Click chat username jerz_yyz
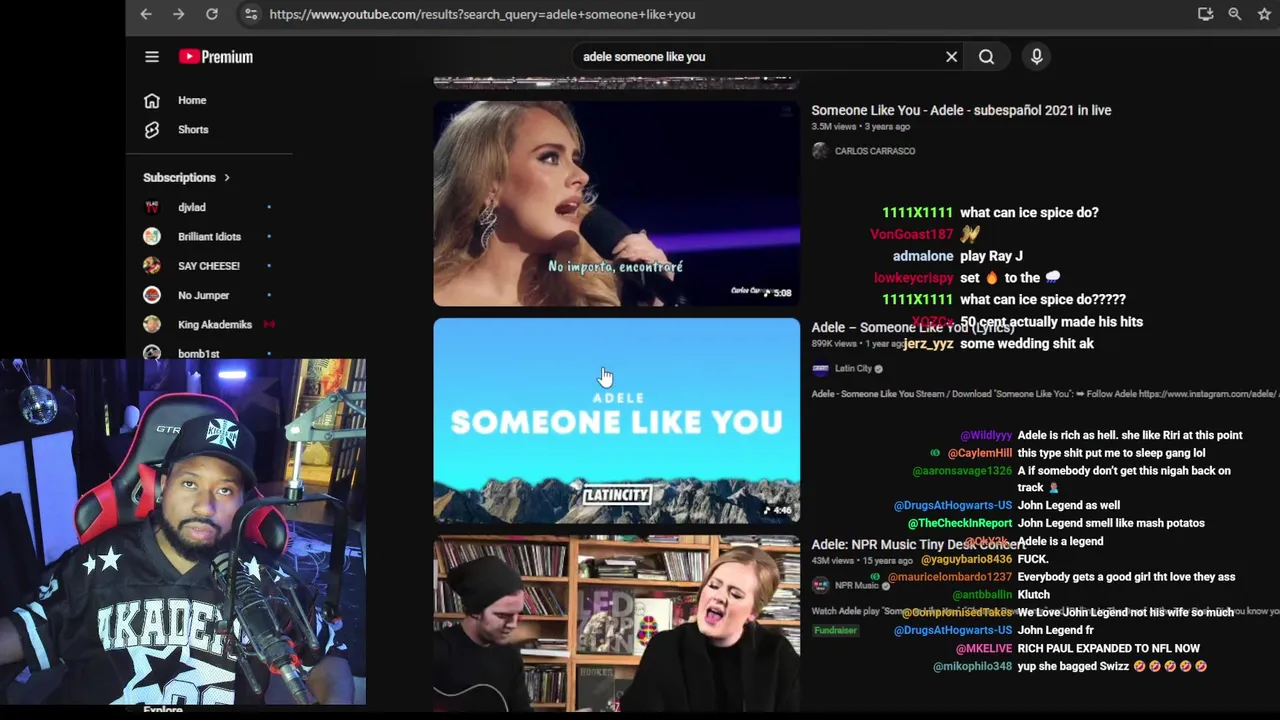Viewport: 1280px width, 720px height. 928,344
